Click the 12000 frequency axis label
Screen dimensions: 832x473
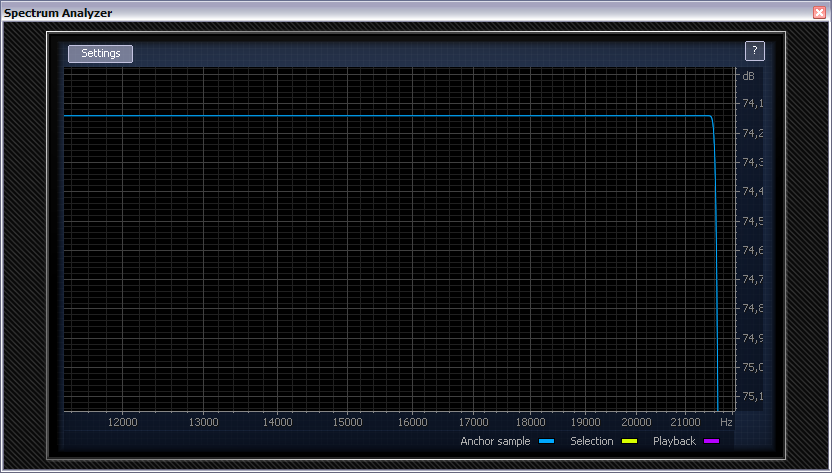point(123,423)
